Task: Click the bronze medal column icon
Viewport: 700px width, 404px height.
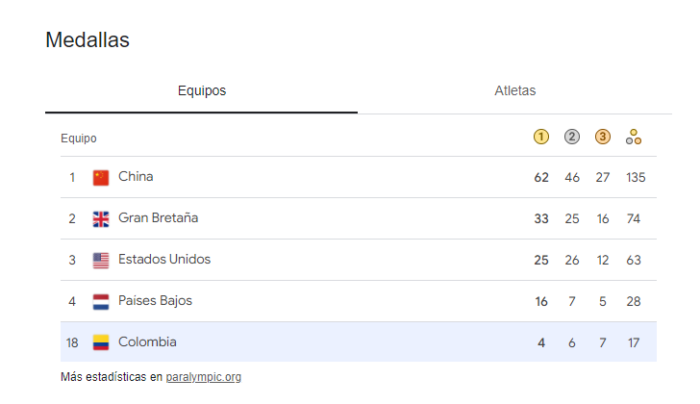Action: click(x=602, y=137)
